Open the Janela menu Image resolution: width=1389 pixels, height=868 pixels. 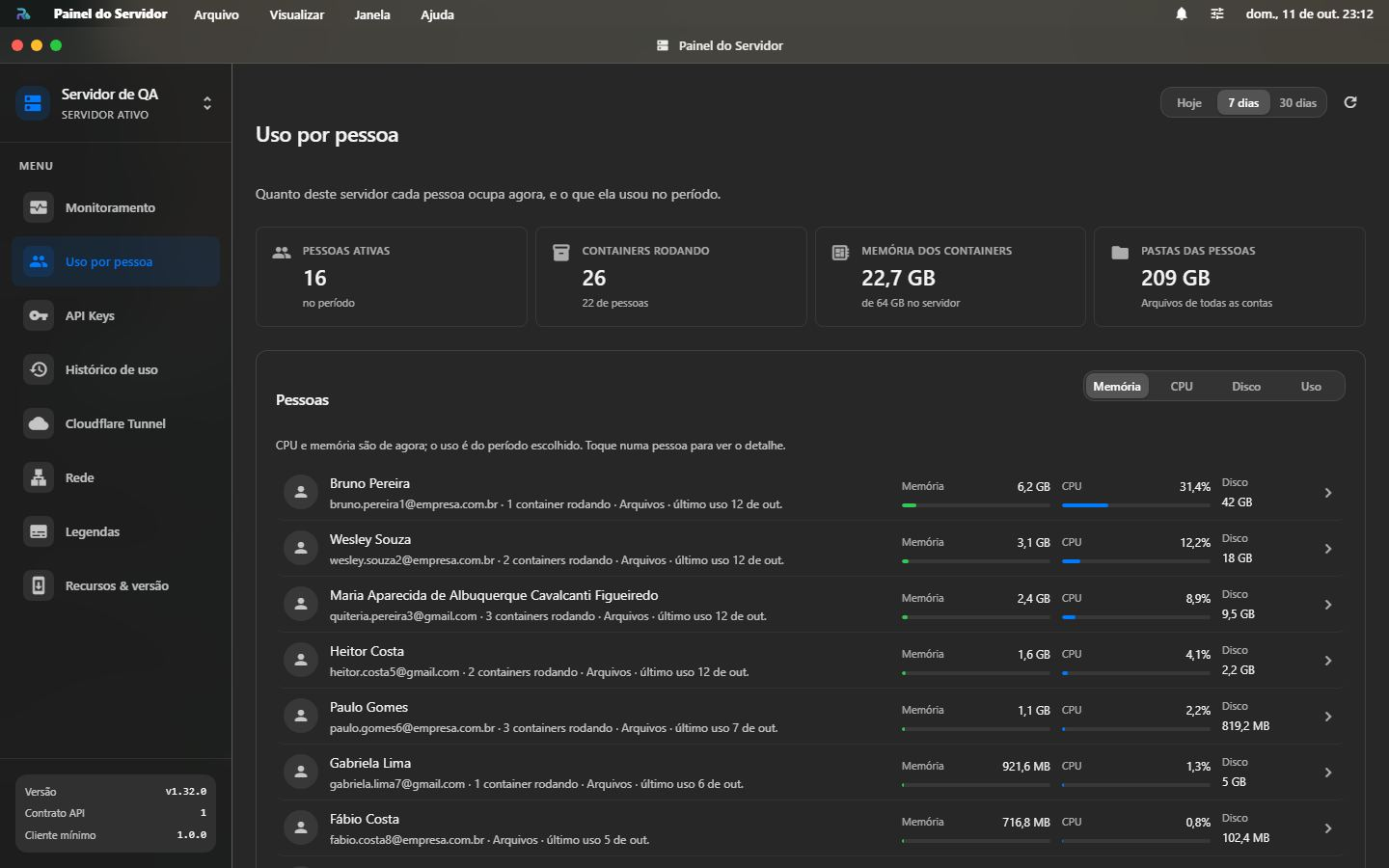point(371,14)
